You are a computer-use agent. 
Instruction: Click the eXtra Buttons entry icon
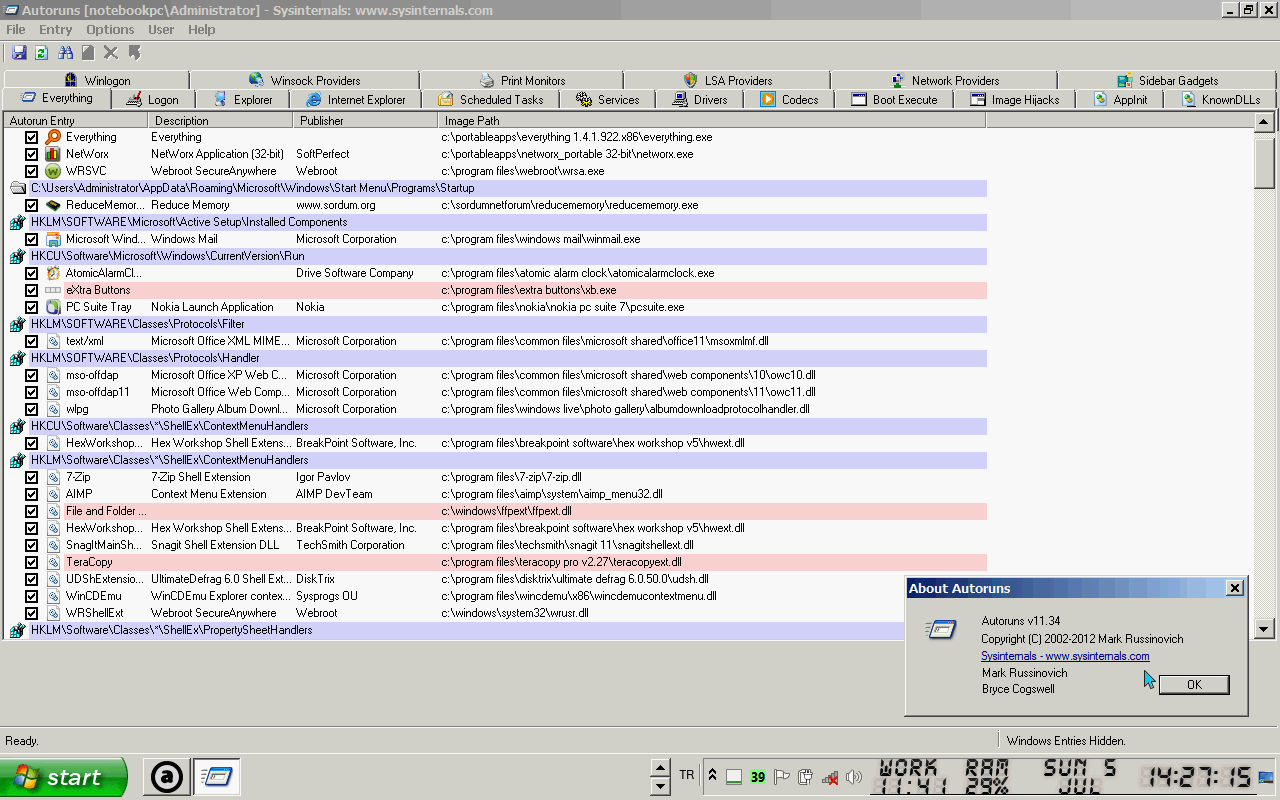point(54,290)
